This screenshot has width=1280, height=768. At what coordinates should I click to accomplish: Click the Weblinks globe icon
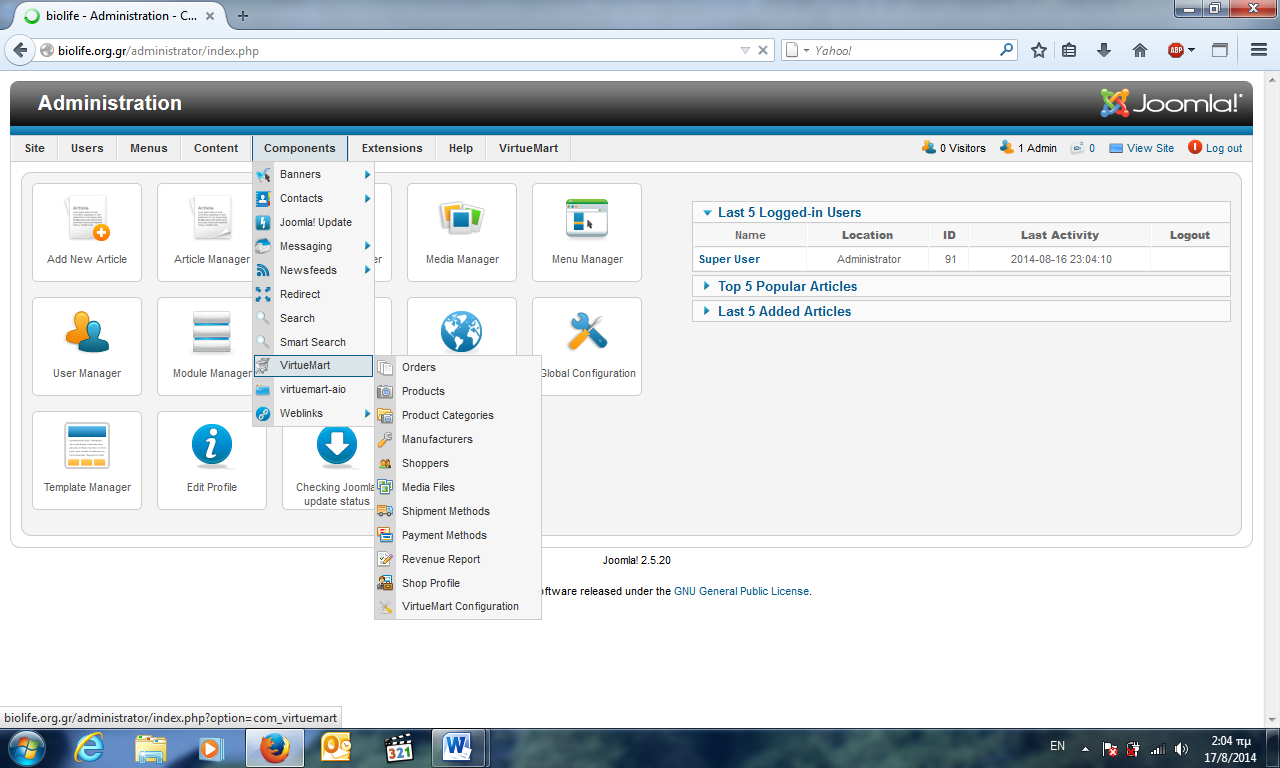pyautogui.click(x=263, y=413)
